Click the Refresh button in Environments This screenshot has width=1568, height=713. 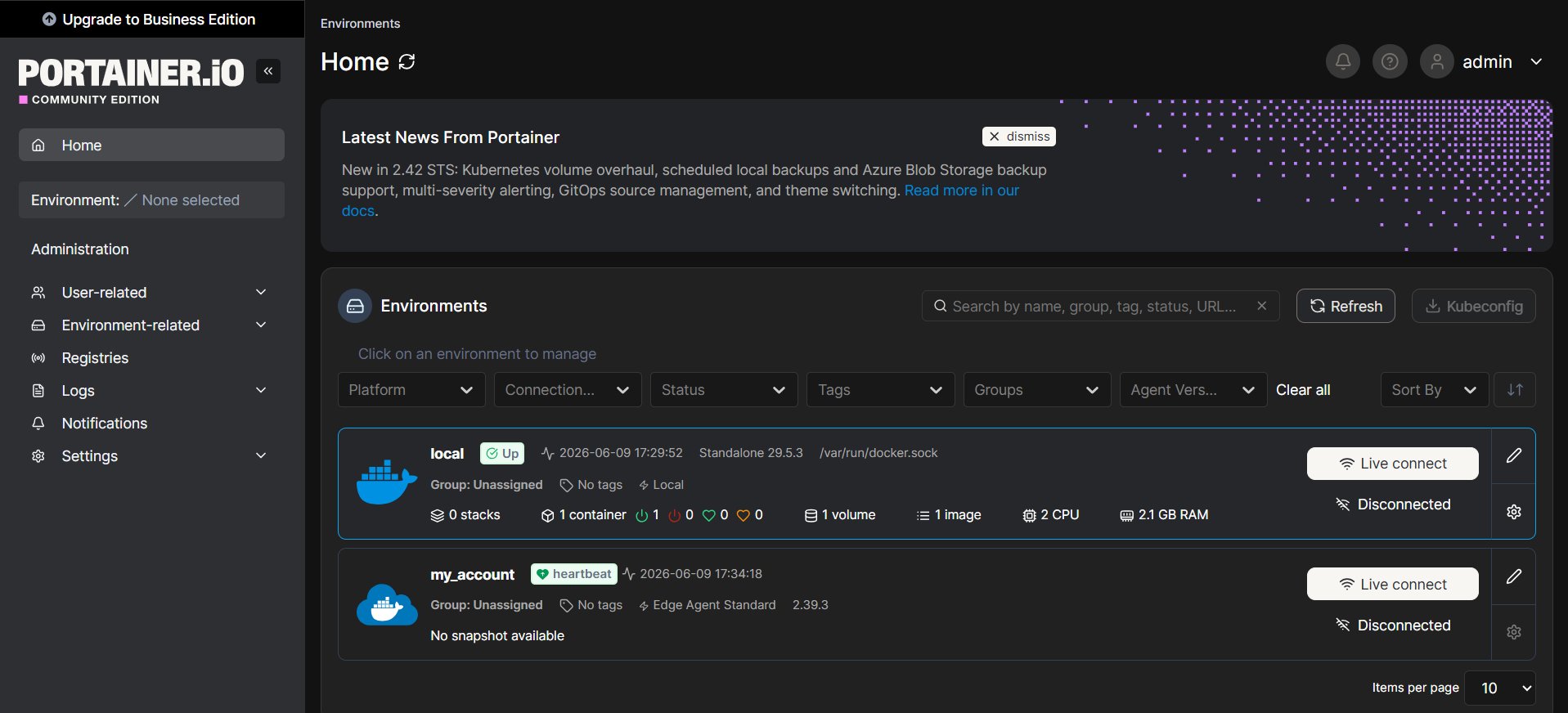click(x=1346, y=306)
